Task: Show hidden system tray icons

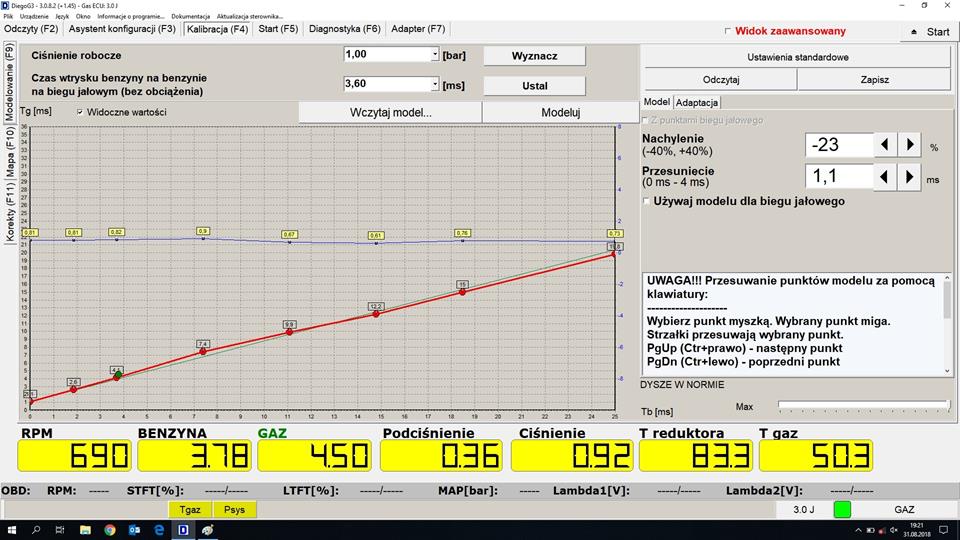Action: [x=858, y=530]
